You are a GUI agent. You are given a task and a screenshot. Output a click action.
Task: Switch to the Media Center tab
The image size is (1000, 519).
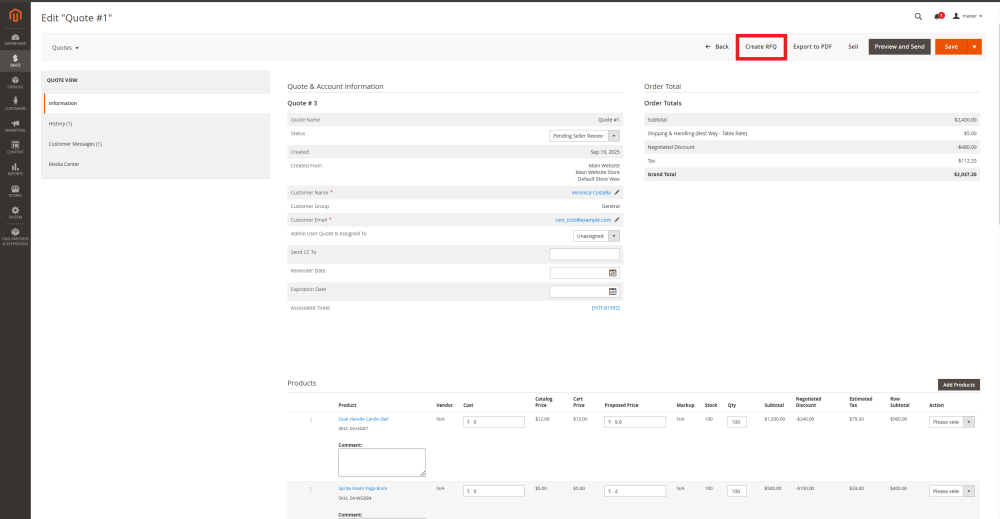(157, 164)
